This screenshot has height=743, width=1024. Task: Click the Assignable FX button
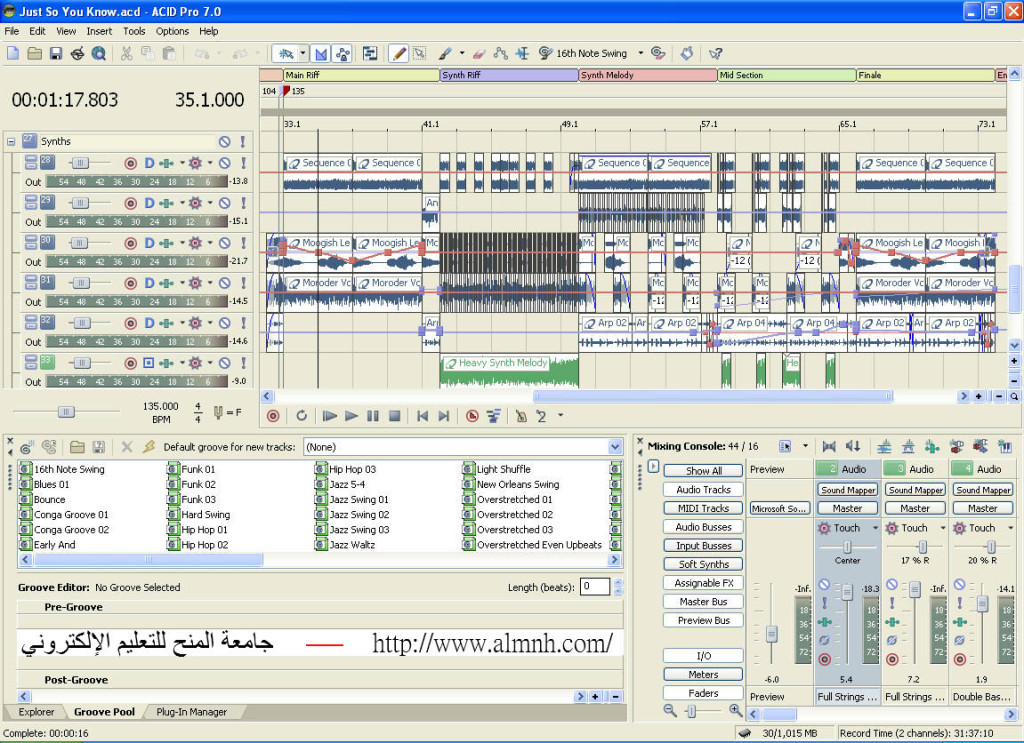tap(703, 583)
